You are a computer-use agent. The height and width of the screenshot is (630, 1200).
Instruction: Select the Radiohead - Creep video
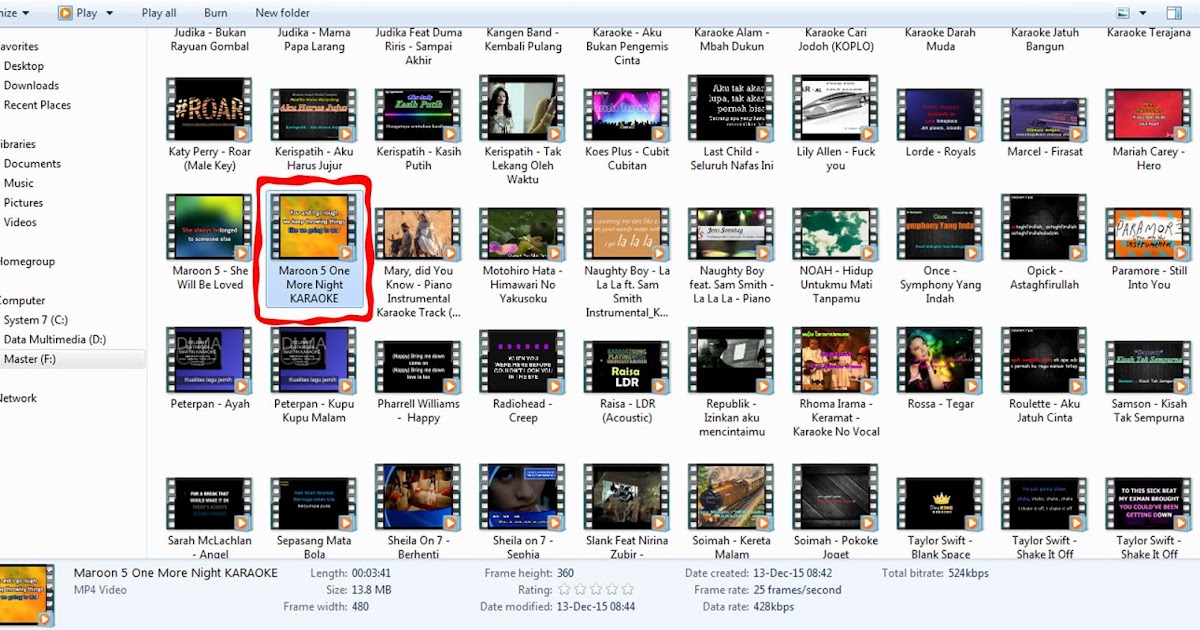click(523, 377)
